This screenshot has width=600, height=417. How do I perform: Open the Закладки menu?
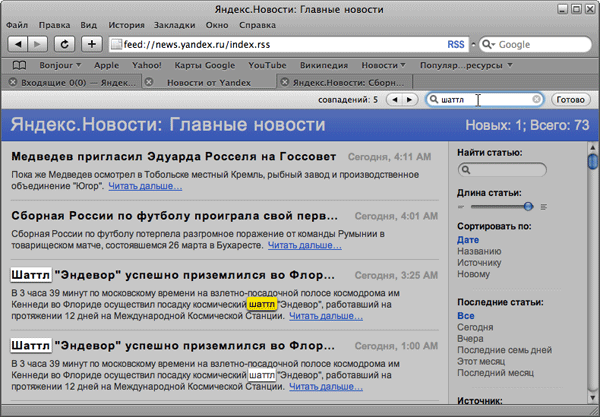click(174, 25)
